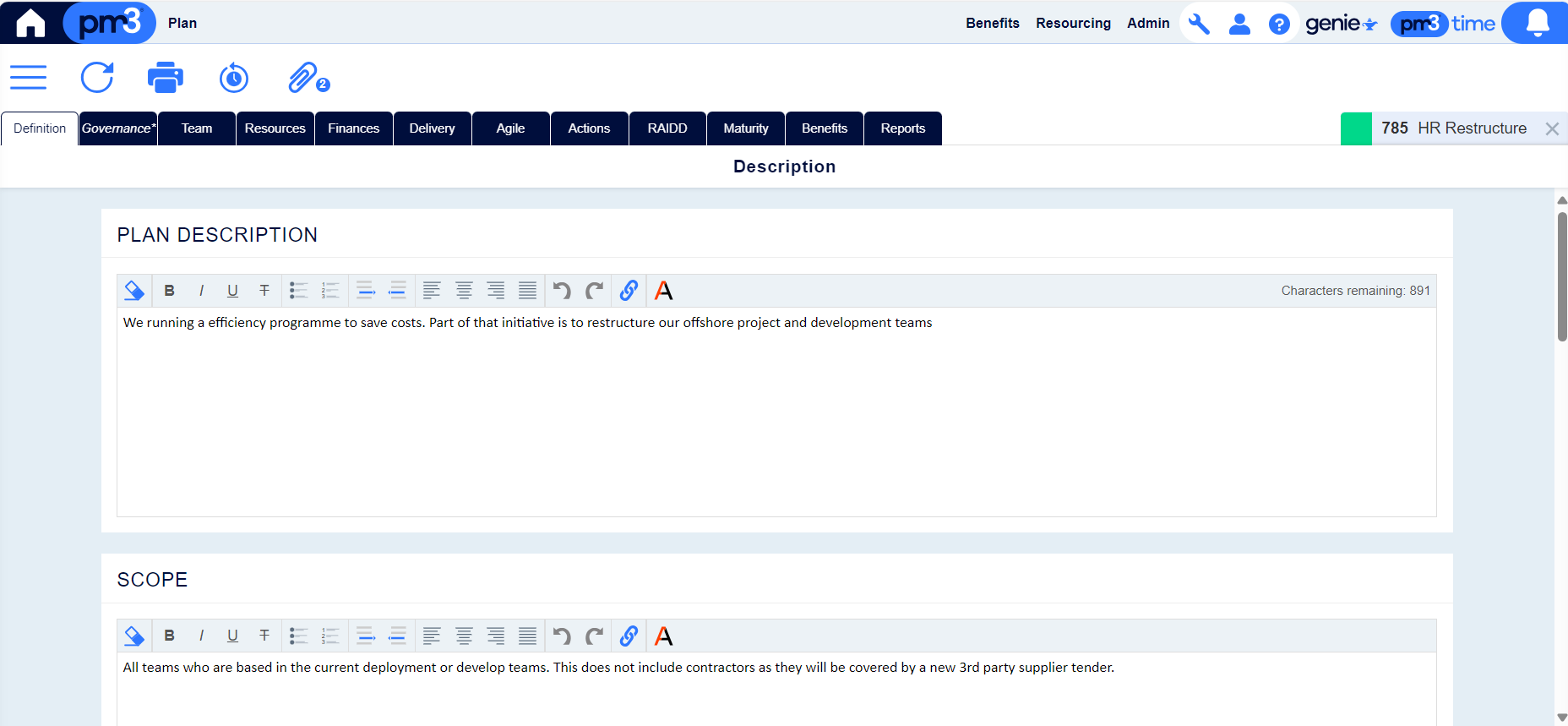The width and height of the screenshot is (1568, 726).
Task: Open Resourcing in top navigation
Action: [1073, 24]
